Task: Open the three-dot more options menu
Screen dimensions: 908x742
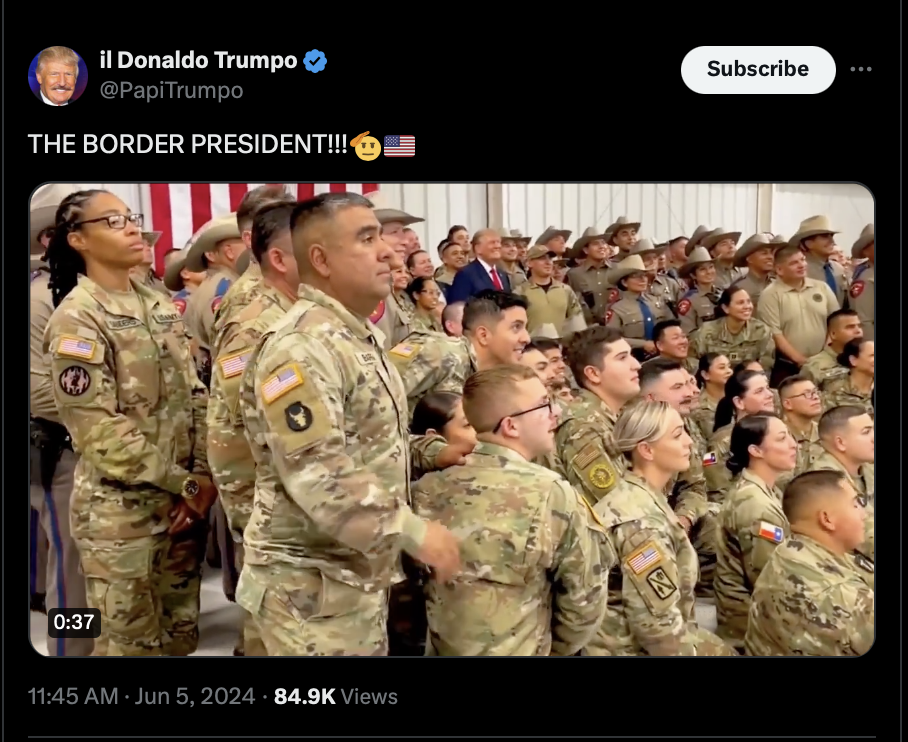Action: [861, 69]
